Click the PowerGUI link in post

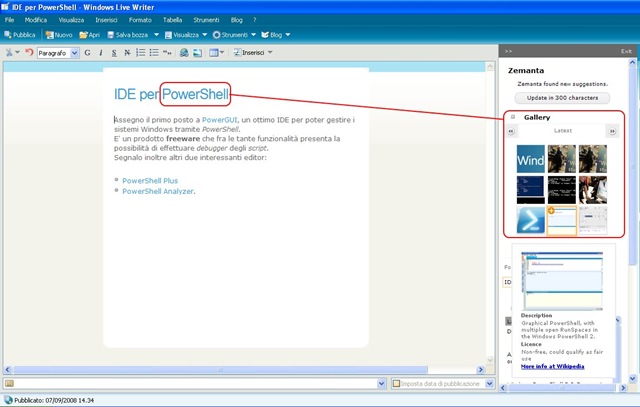click(x=219, y=120)
